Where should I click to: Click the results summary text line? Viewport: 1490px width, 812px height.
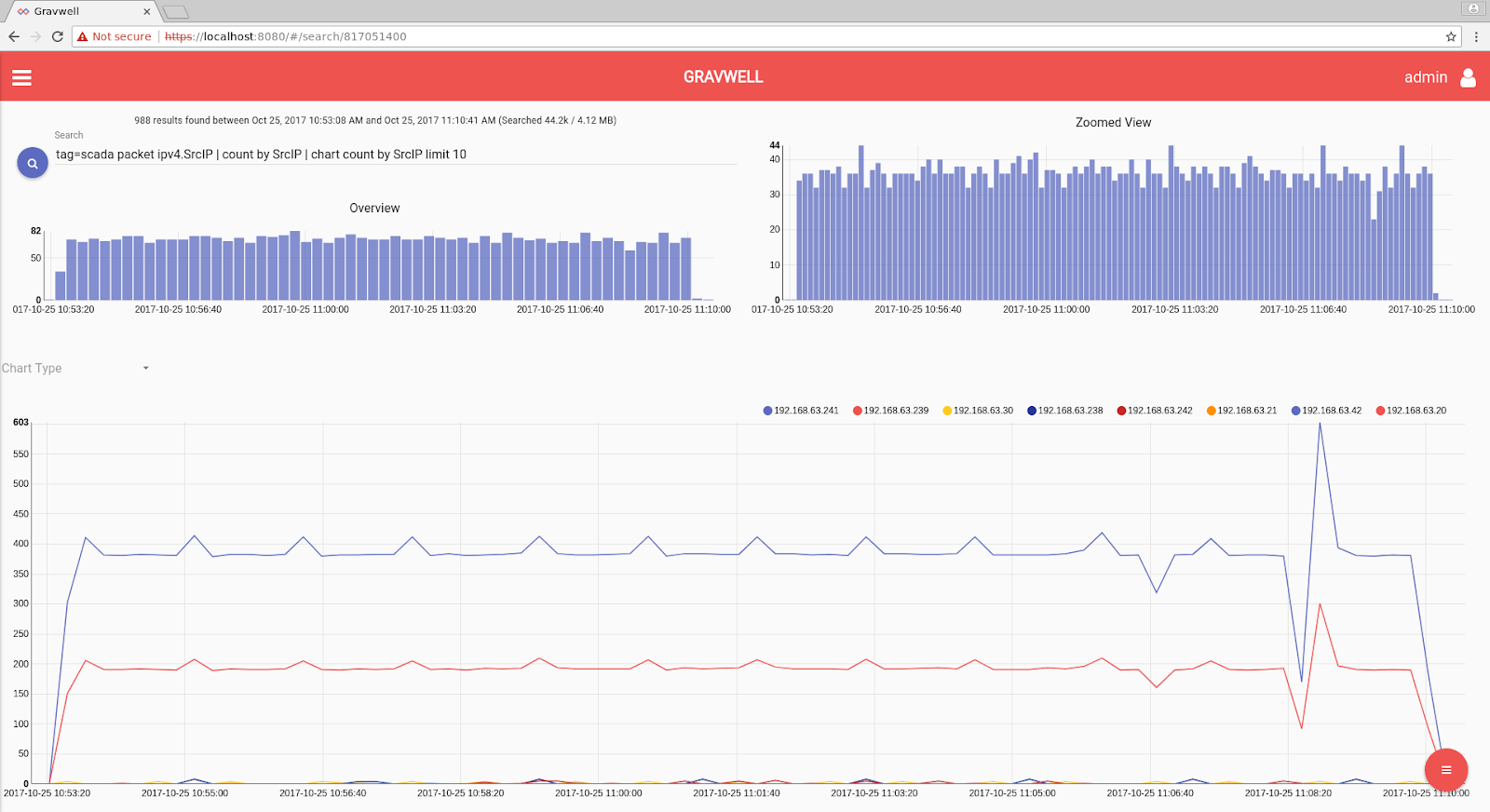[375, 120]
